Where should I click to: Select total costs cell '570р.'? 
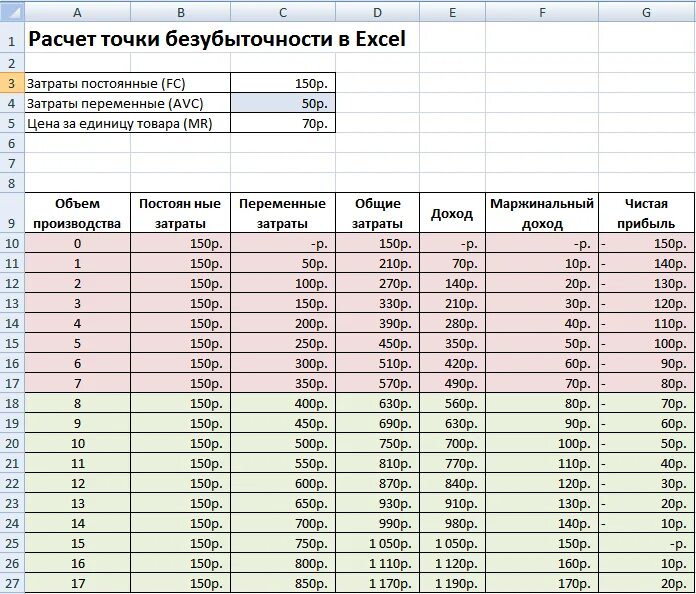click(x=377, y=383)
